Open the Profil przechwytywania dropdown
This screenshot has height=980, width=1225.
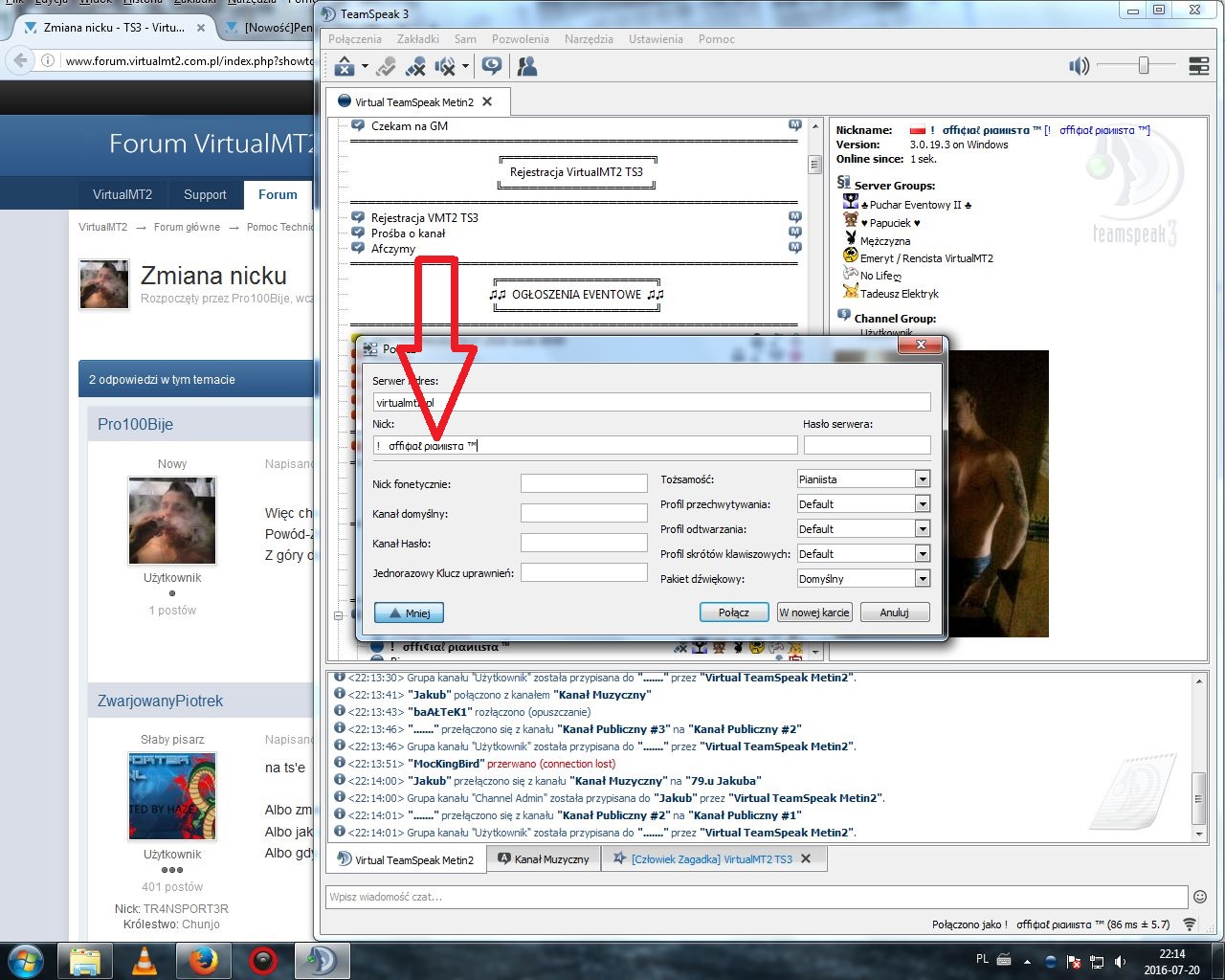pos(863,503)
